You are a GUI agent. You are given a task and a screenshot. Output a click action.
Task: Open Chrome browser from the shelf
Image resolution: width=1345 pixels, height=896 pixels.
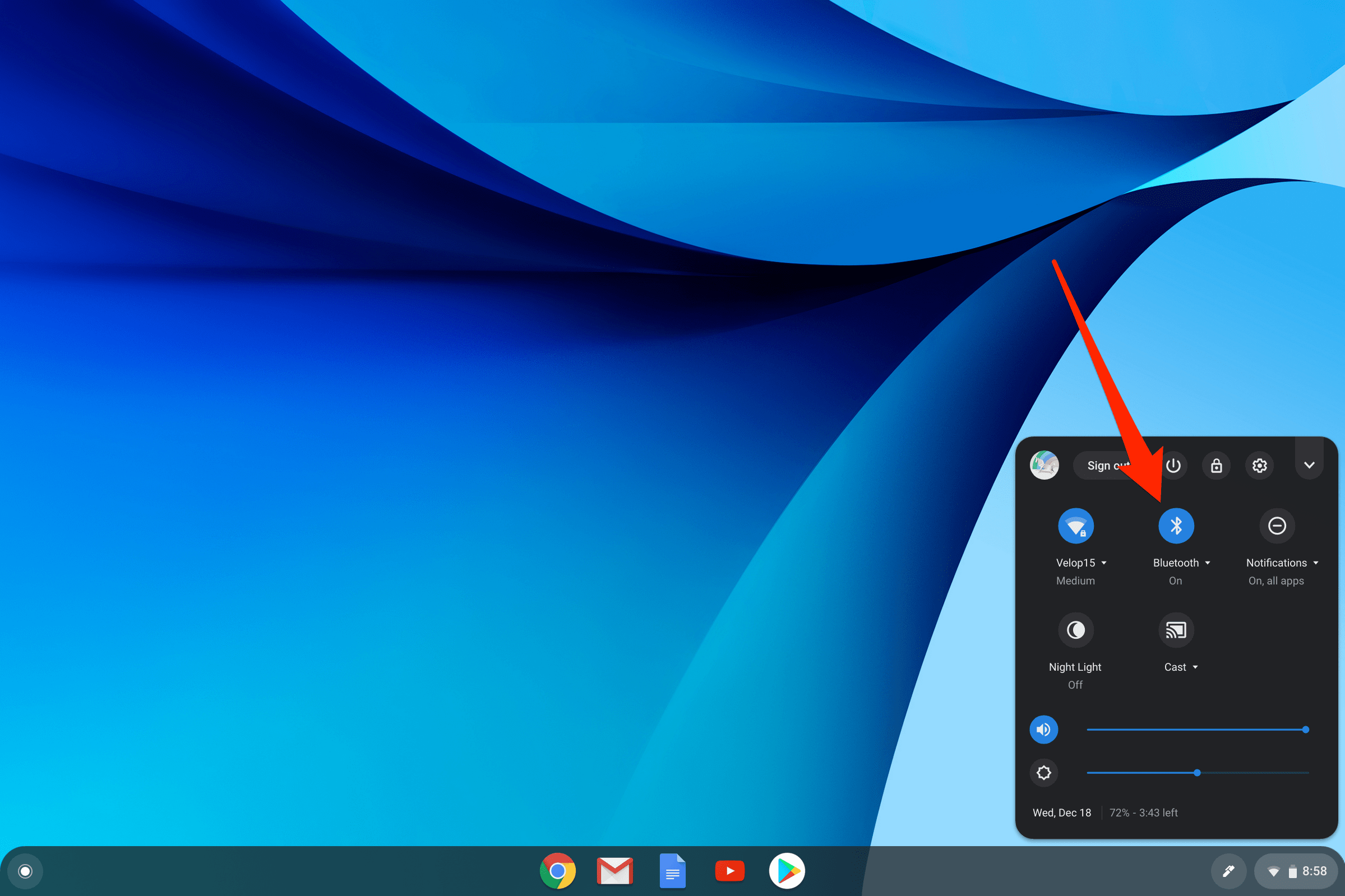pos(557,871)
